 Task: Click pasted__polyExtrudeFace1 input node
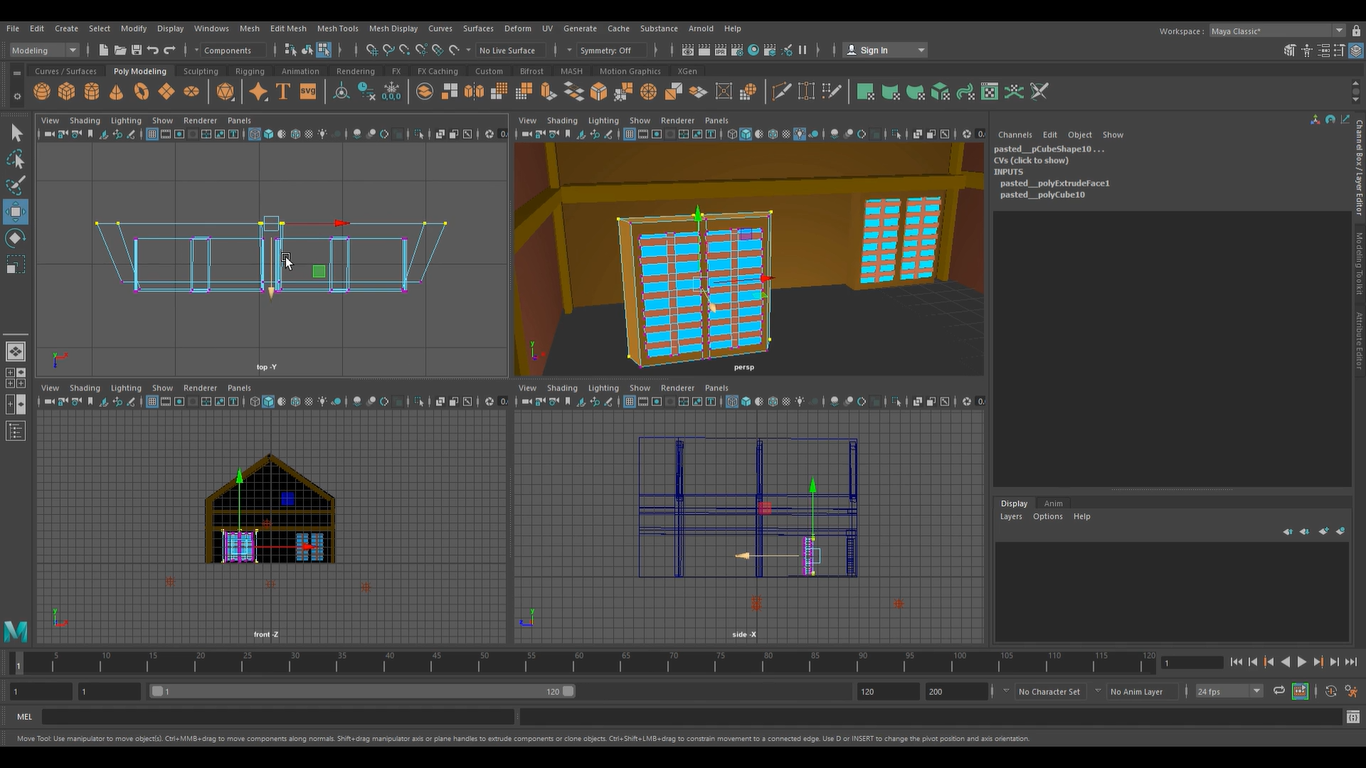coord(1054,183)
